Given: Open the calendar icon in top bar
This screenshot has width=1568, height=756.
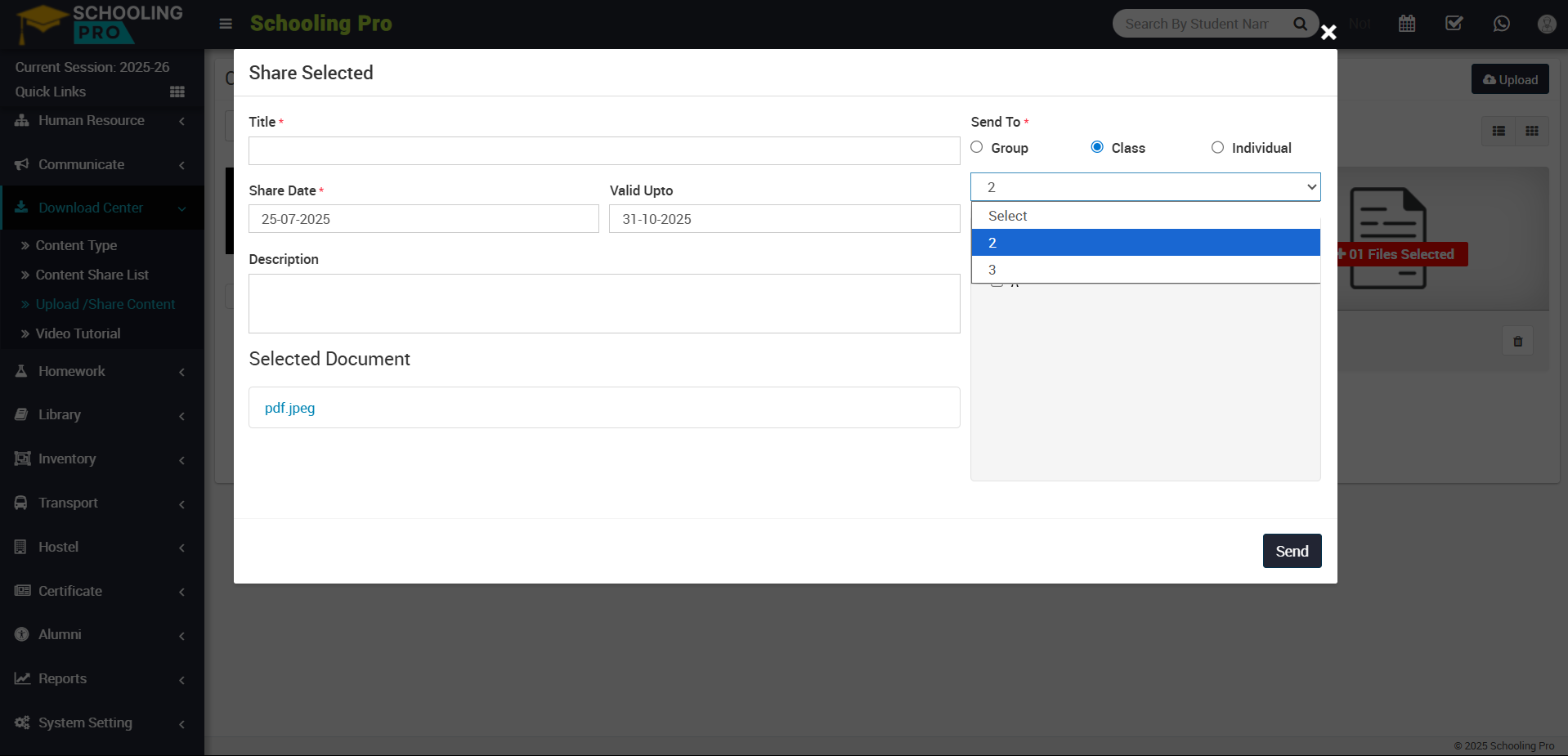Looking at the screenshot, I should 1407,24.
